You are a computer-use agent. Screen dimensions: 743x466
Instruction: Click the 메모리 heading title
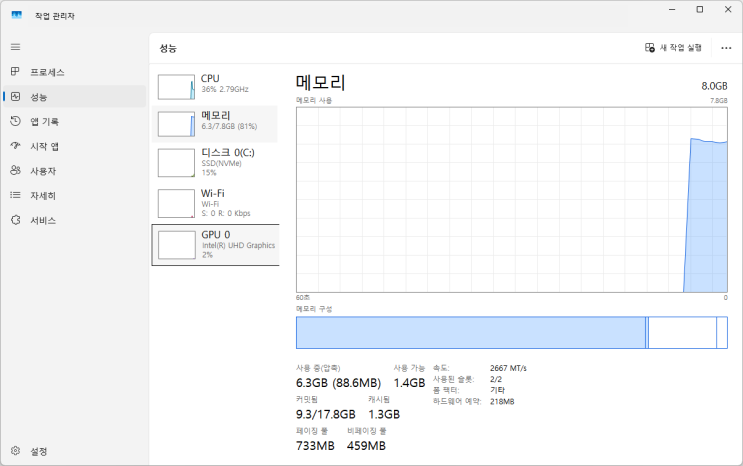[x=321, y=82]
